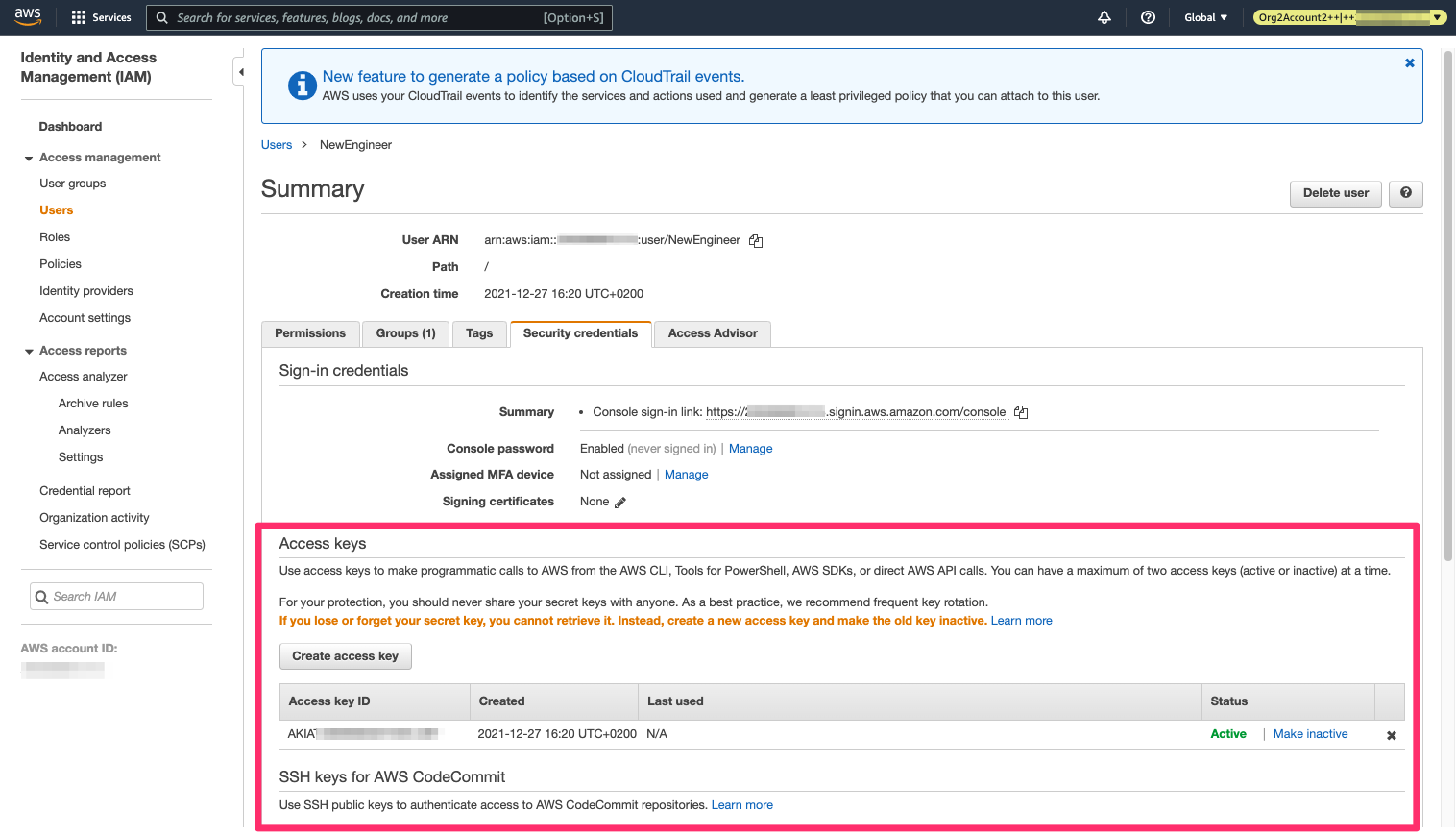Click the Status column header
1456x836 pixels.
(x=1289, y=701)
